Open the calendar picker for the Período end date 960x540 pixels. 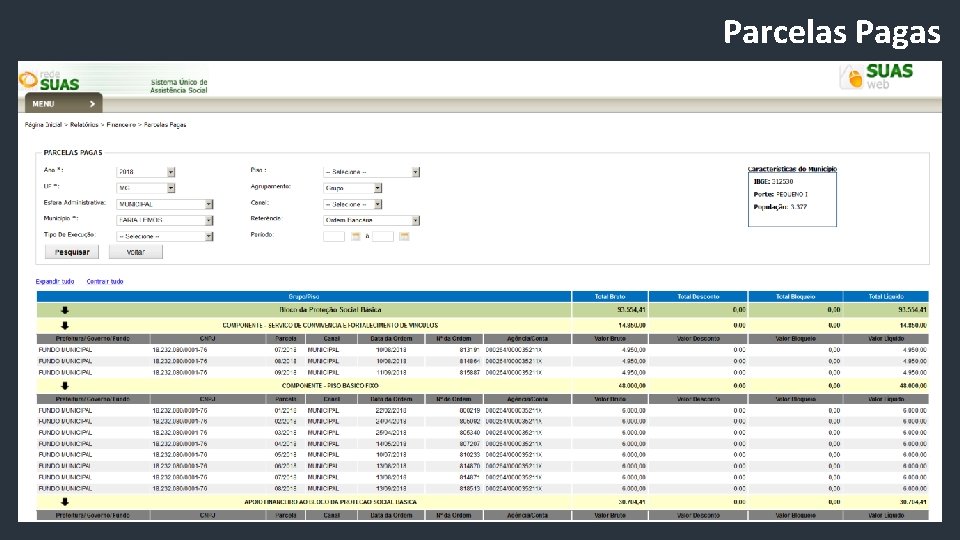(404, 236)
